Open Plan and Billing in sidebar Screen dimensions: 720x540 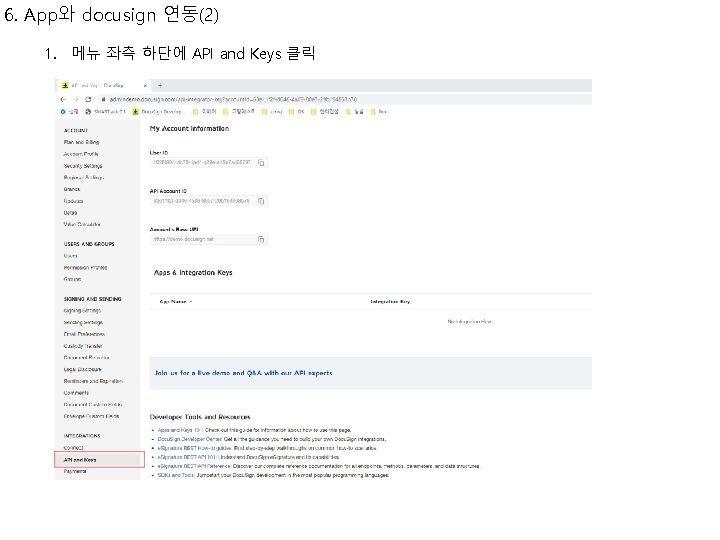(x=81, y=142)
